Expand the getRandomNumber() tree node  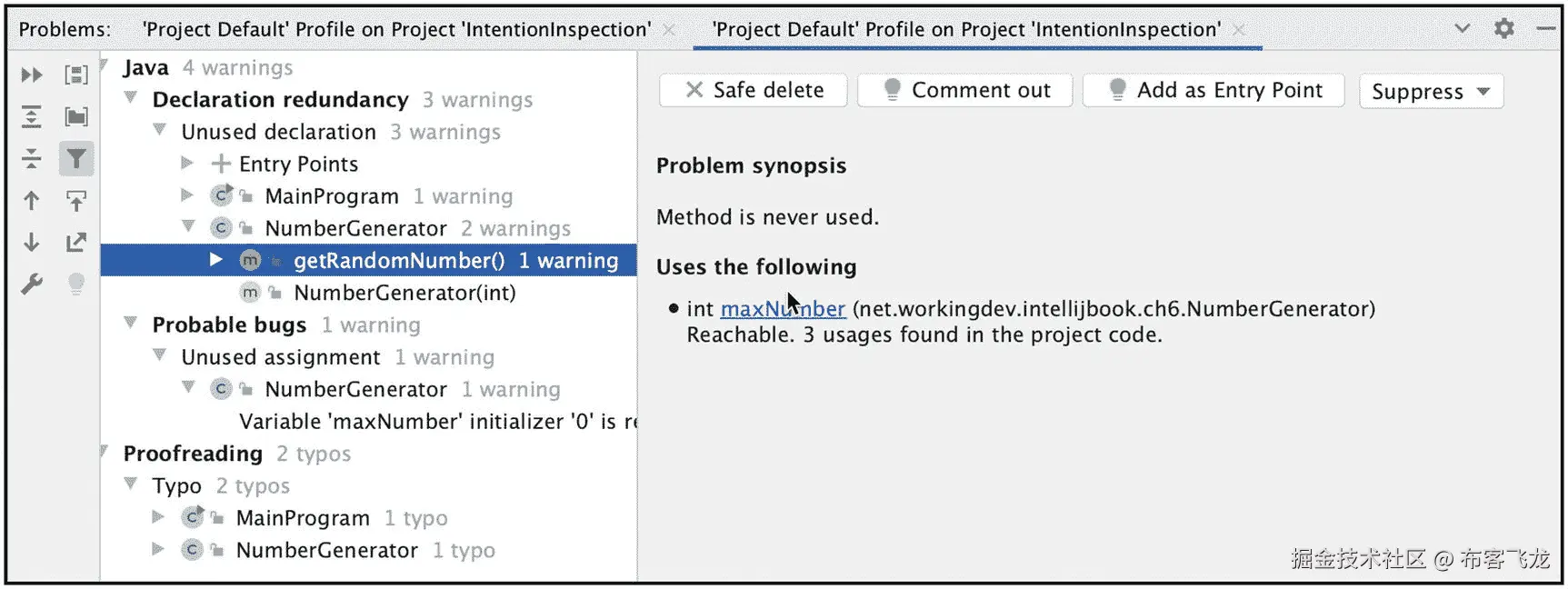click(x=215, y=261)
